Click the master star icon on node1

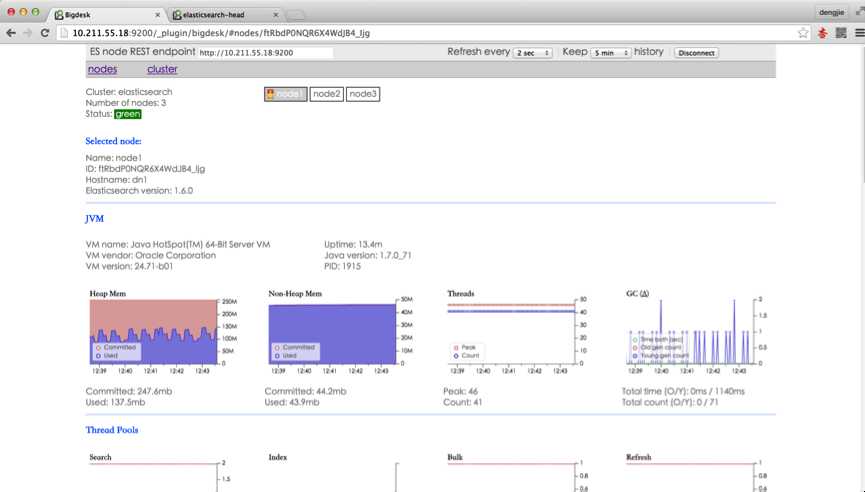coord(270,94)
